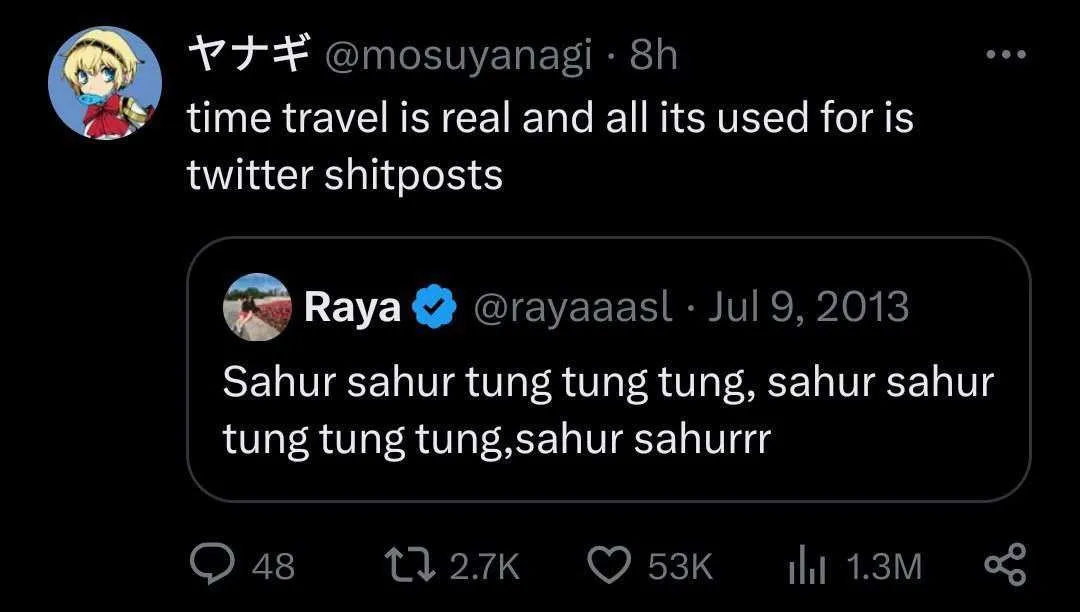
Task: Open view analytics bar chart icon
Action: pyautogui.click(x=805, y=566)
